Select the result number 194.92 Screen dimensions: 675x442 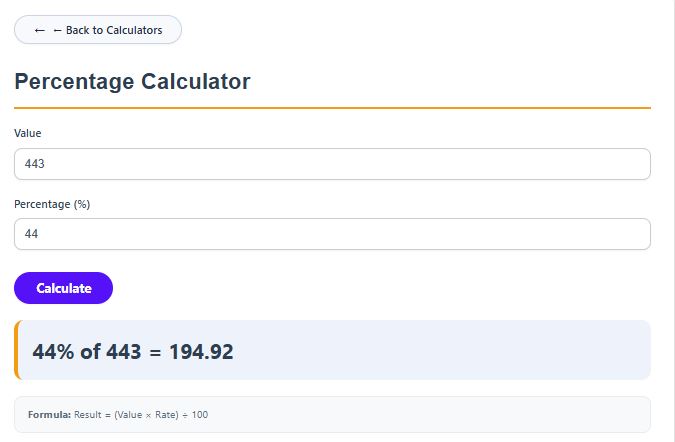tap(200, 352)
